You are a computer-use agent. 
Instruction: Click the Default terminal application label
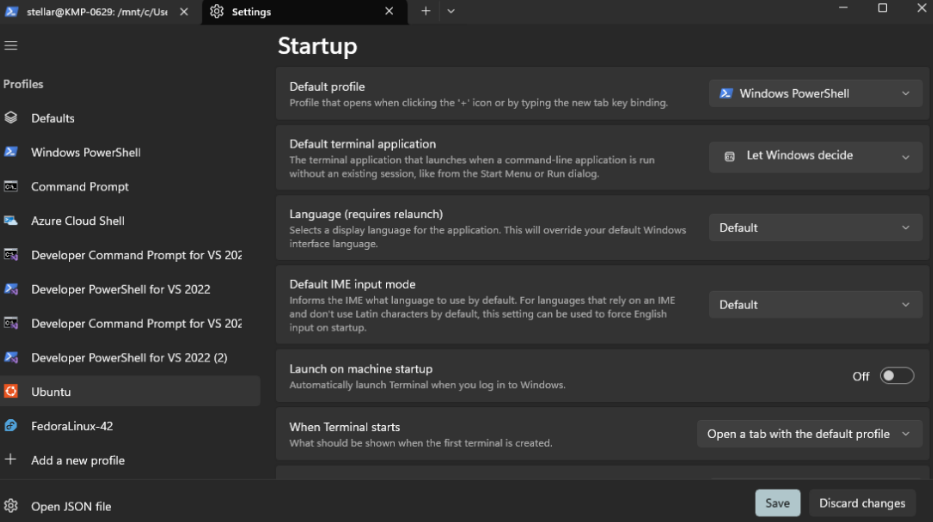[x=362, y=144]
